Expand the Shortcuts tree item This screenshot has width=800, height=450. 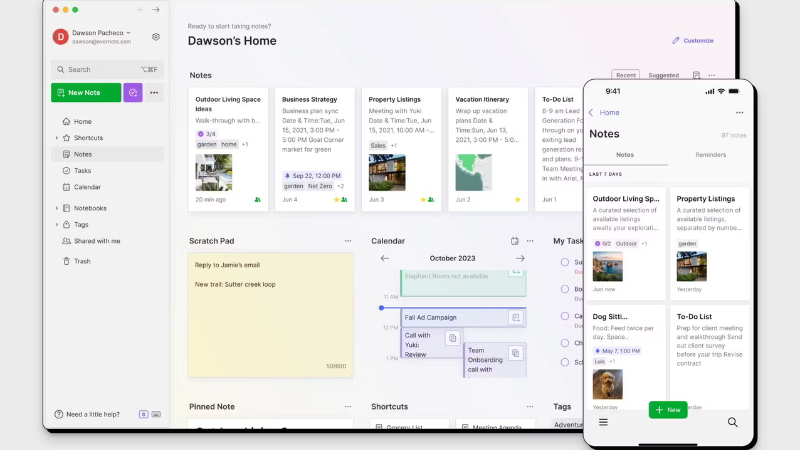57,138
